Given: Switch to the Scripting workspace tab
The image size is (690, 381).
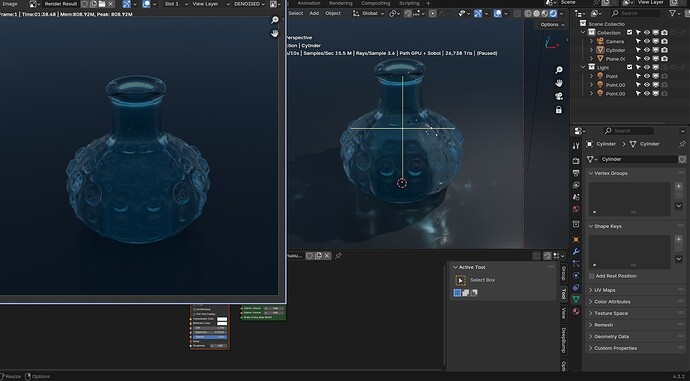Looking at the screenshot, I should coord(409,3).
